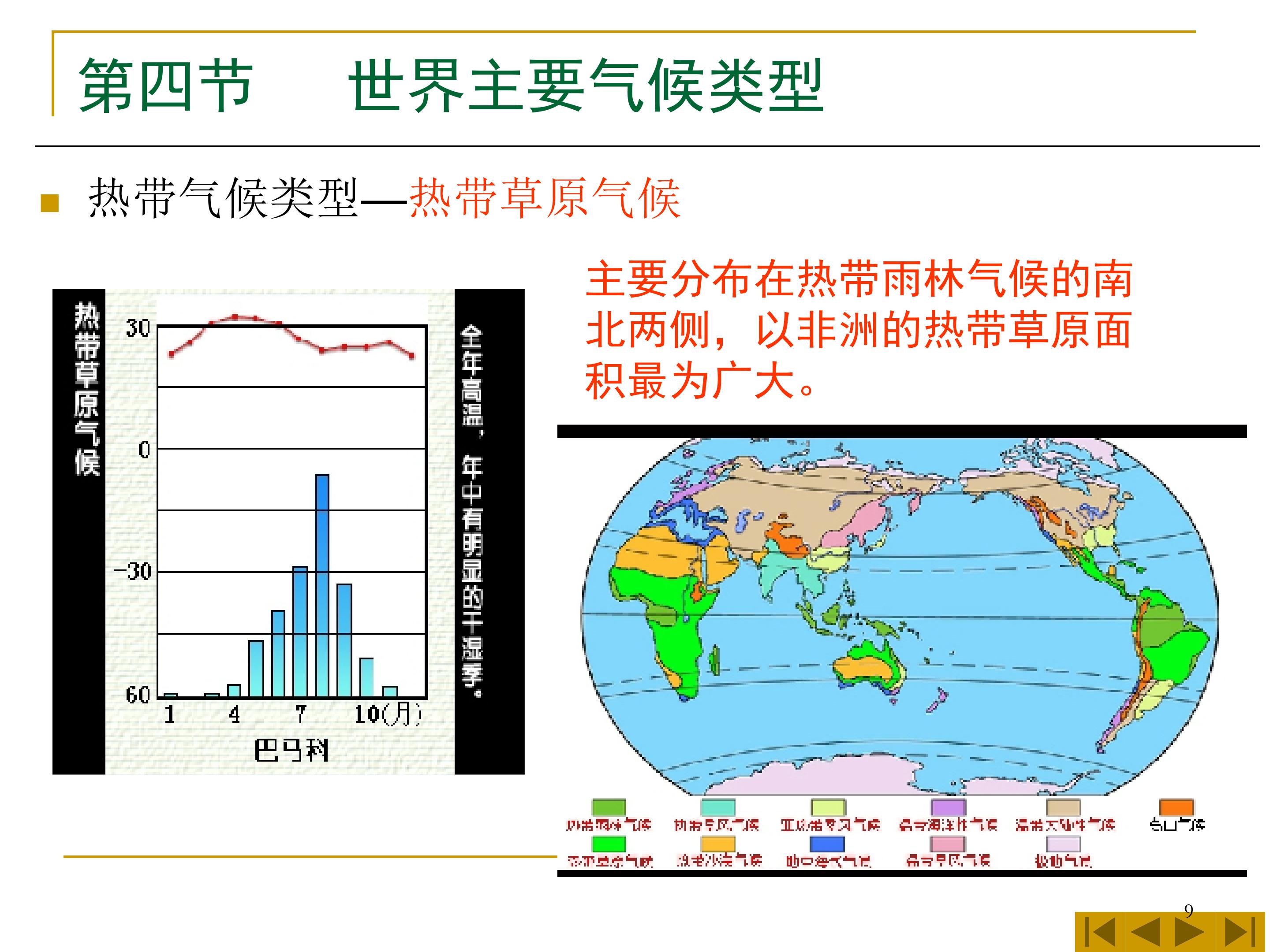Click the orange 高山气候 legend swatch
This screenshot has width=1270, height=952.
[1177, 808]
